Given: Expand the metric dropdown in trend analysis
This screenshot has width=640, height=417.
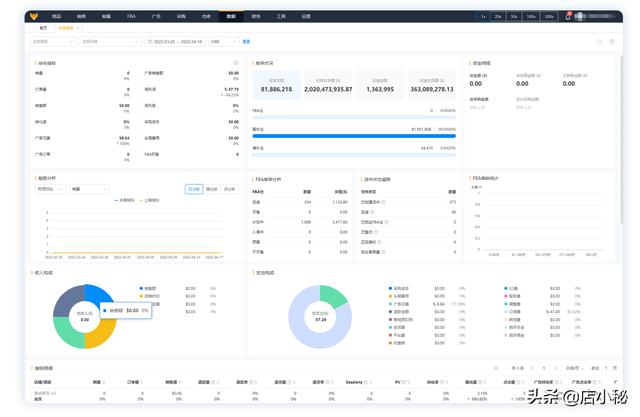Looking at the screenshot, I should [x=89, y=189].
